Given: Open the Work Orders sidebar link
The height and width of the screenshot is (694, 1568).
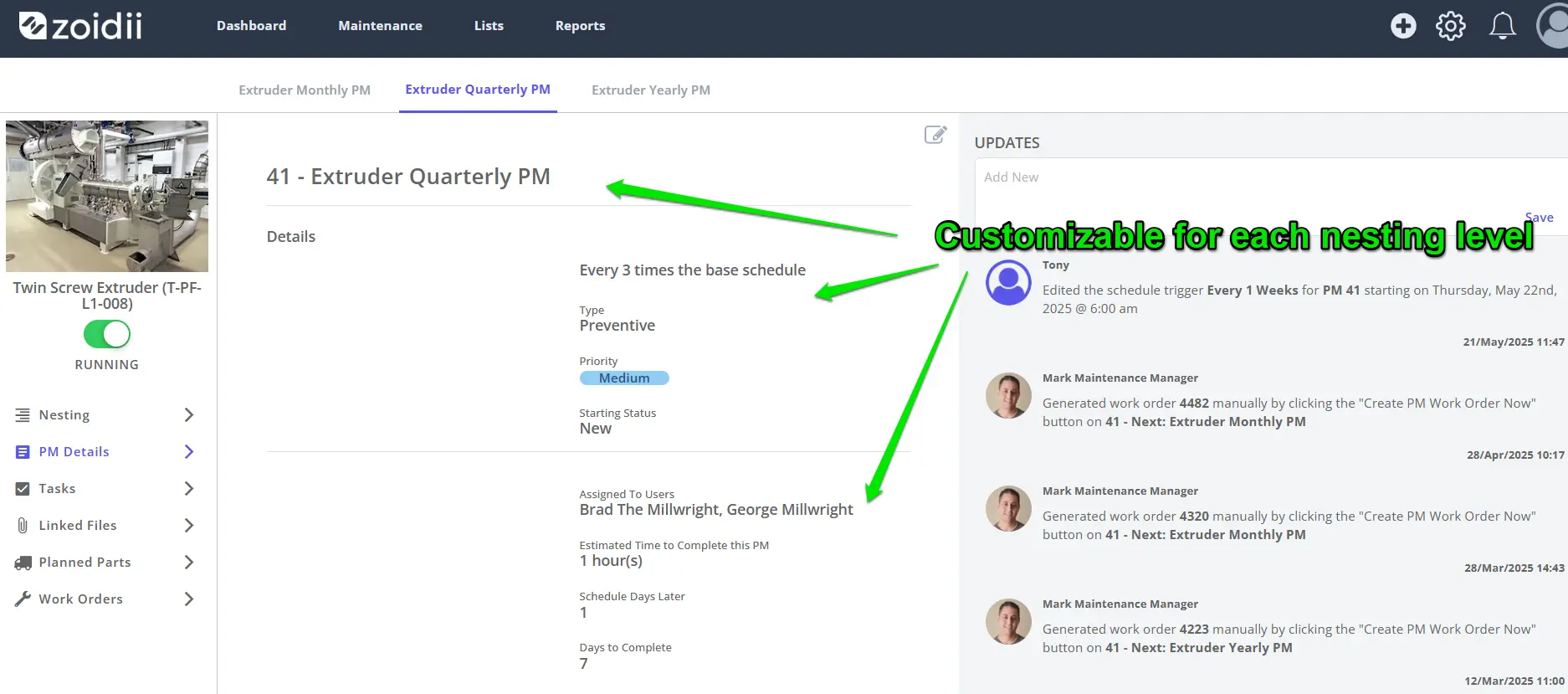Looking at the screenshot, I should pyautogui.click(x=80, y=599).
